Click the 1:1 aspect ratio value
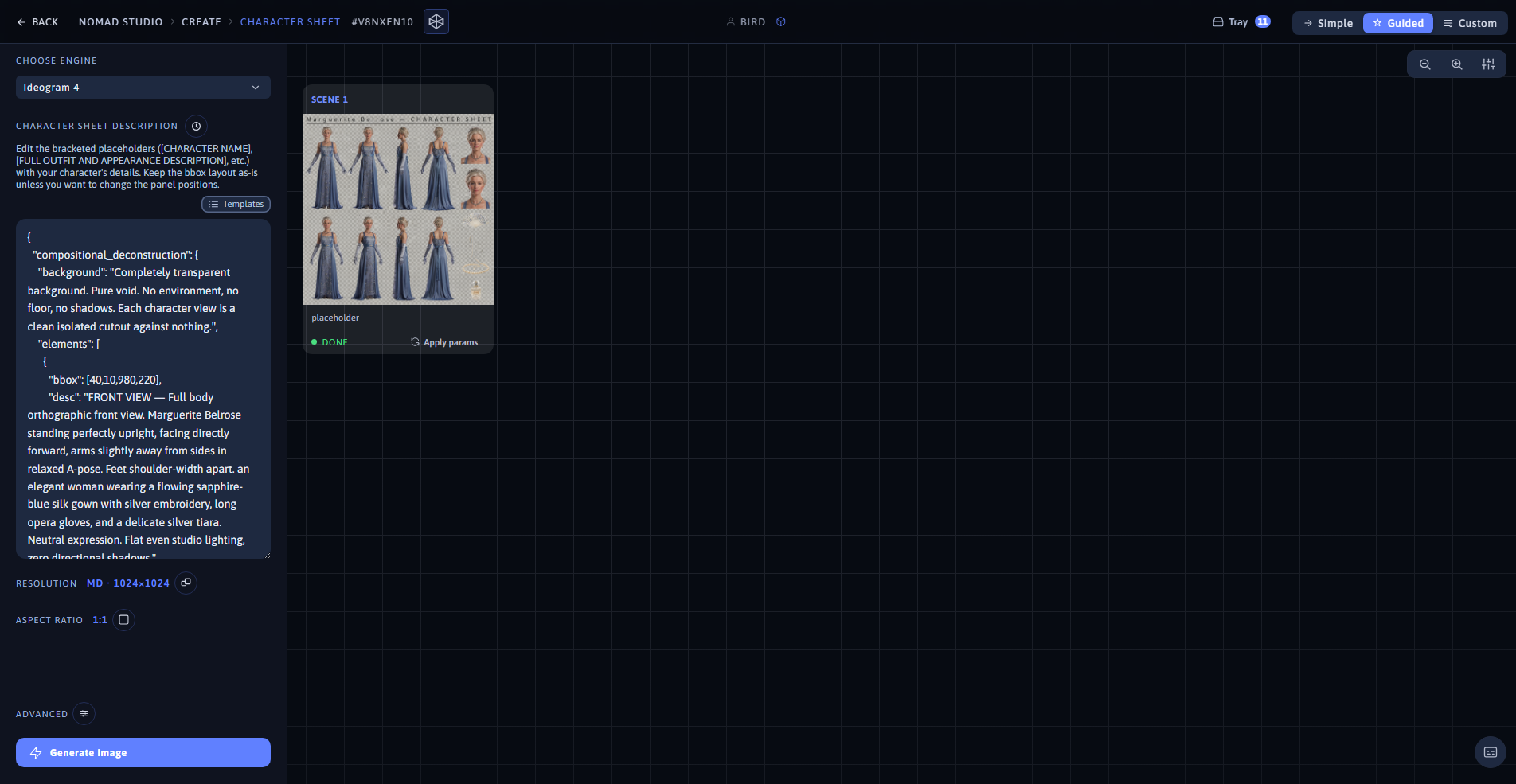Screen dimensions: 1516x784 click(100, 620)
